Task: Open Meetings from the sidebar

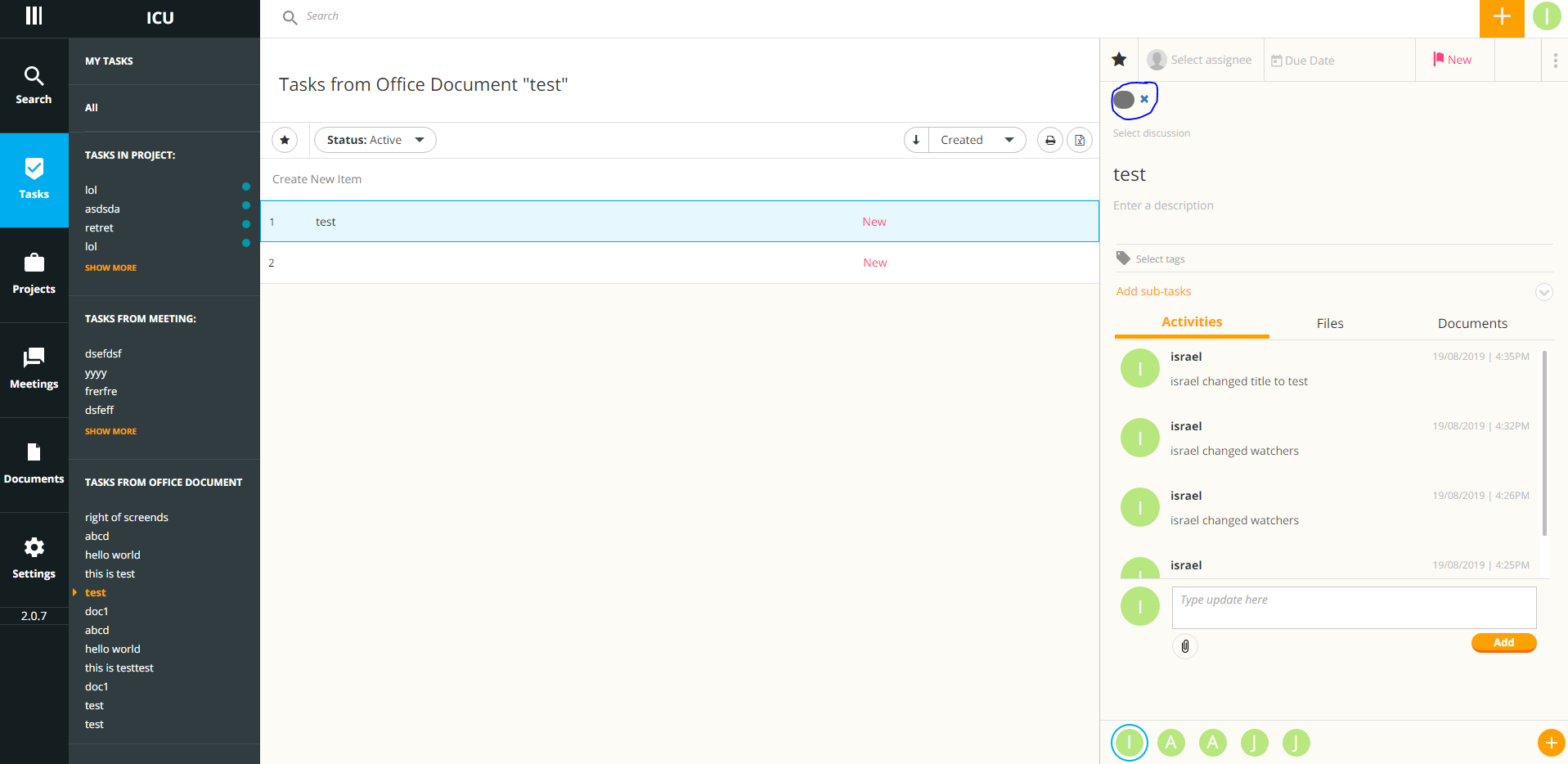Action: pyautogui.click(x=34, y=369)
